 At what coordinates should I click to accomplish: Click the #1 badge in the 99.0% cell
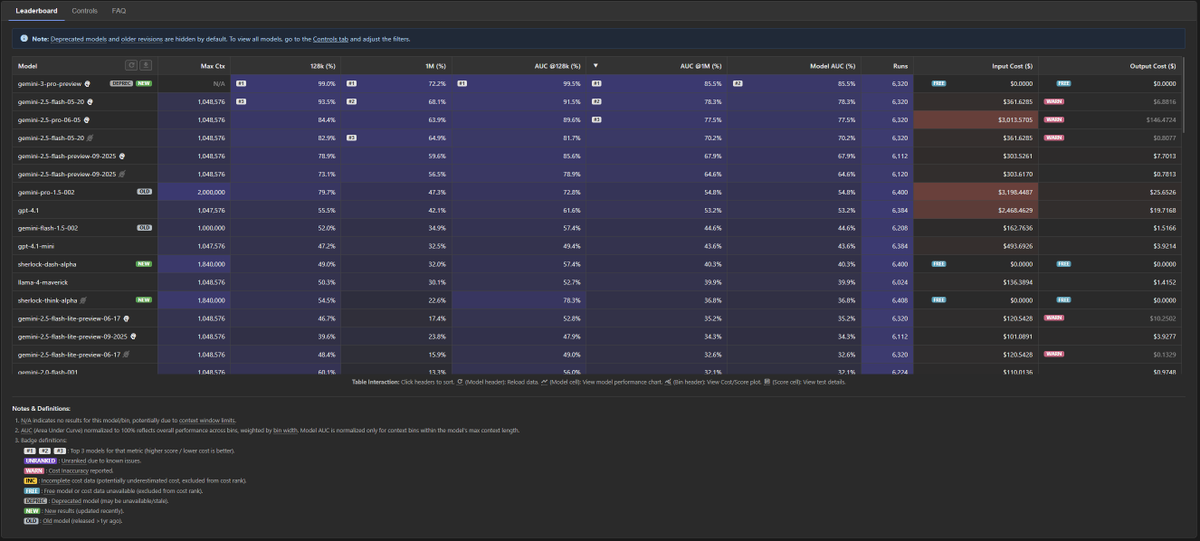click(x=241, y=84)
